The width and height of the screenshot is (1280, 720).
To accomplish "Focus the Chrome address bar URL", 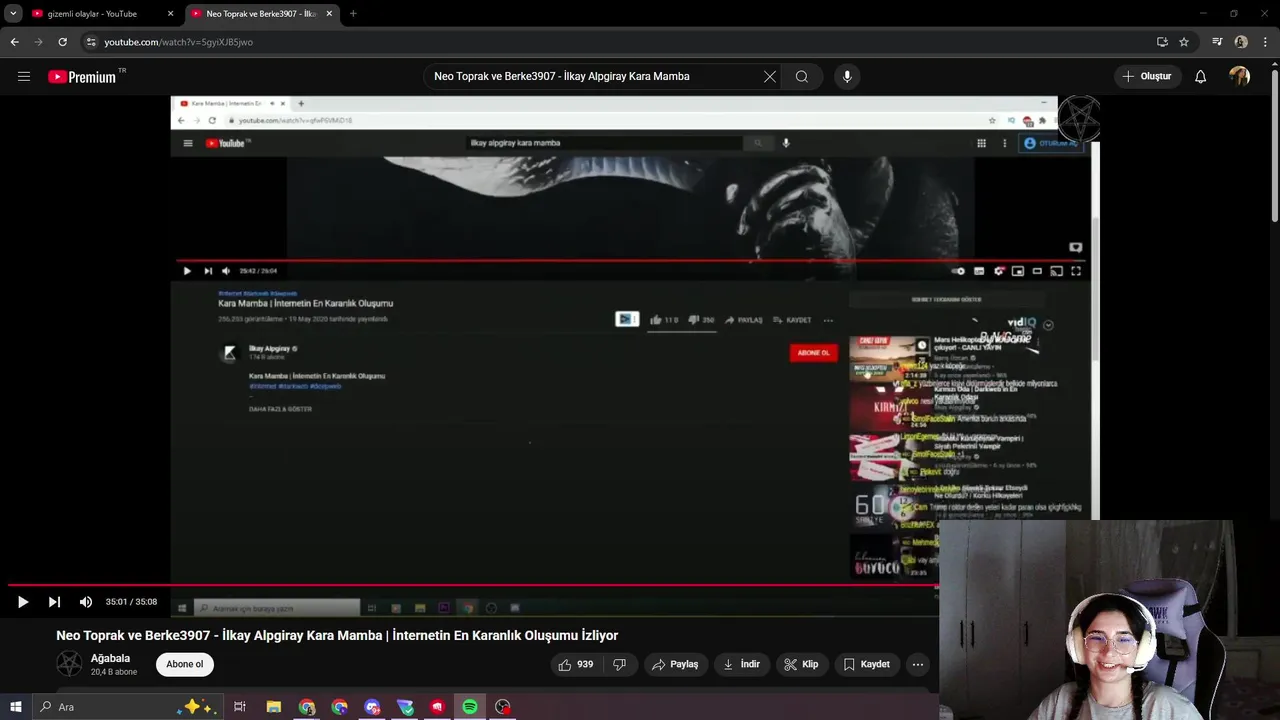I will 179,42.
